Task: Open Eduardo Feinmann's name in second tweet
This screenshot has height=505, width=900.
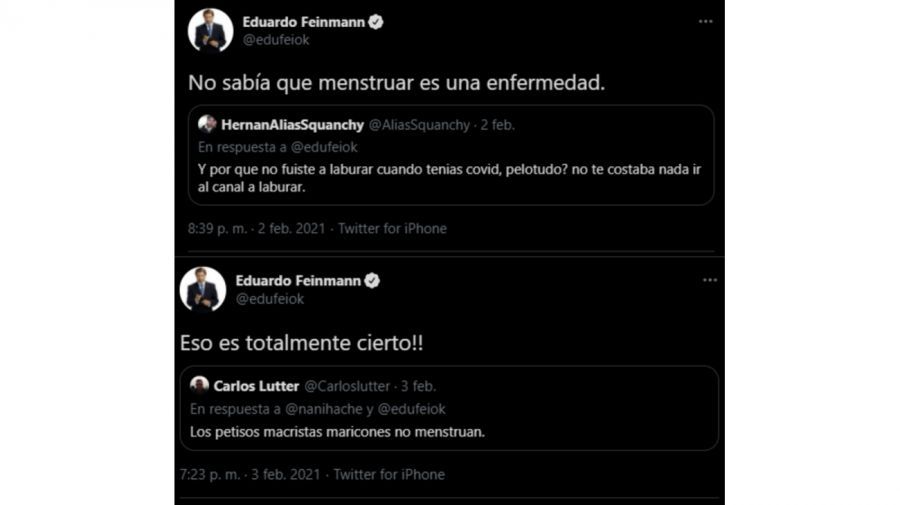Action: (x=299, y=281)
